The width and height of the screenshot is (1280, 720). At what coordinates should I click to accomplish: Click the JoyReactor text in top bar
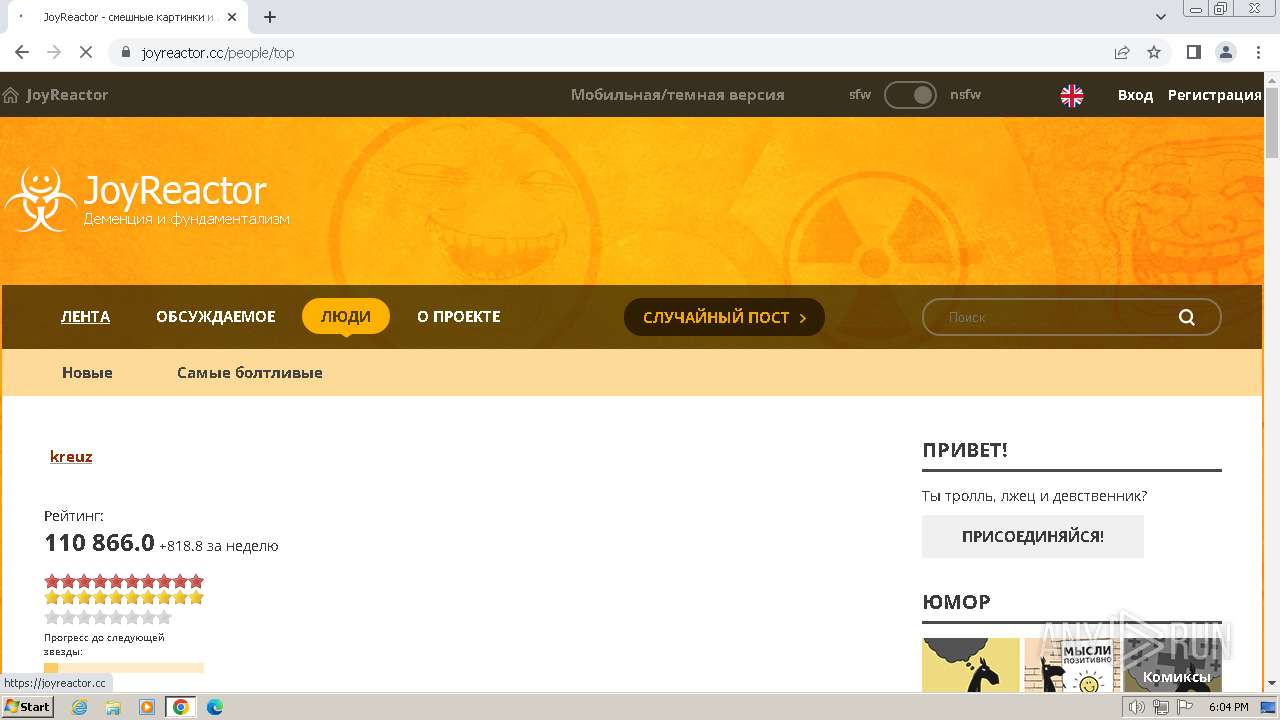(x=67, y=95)
